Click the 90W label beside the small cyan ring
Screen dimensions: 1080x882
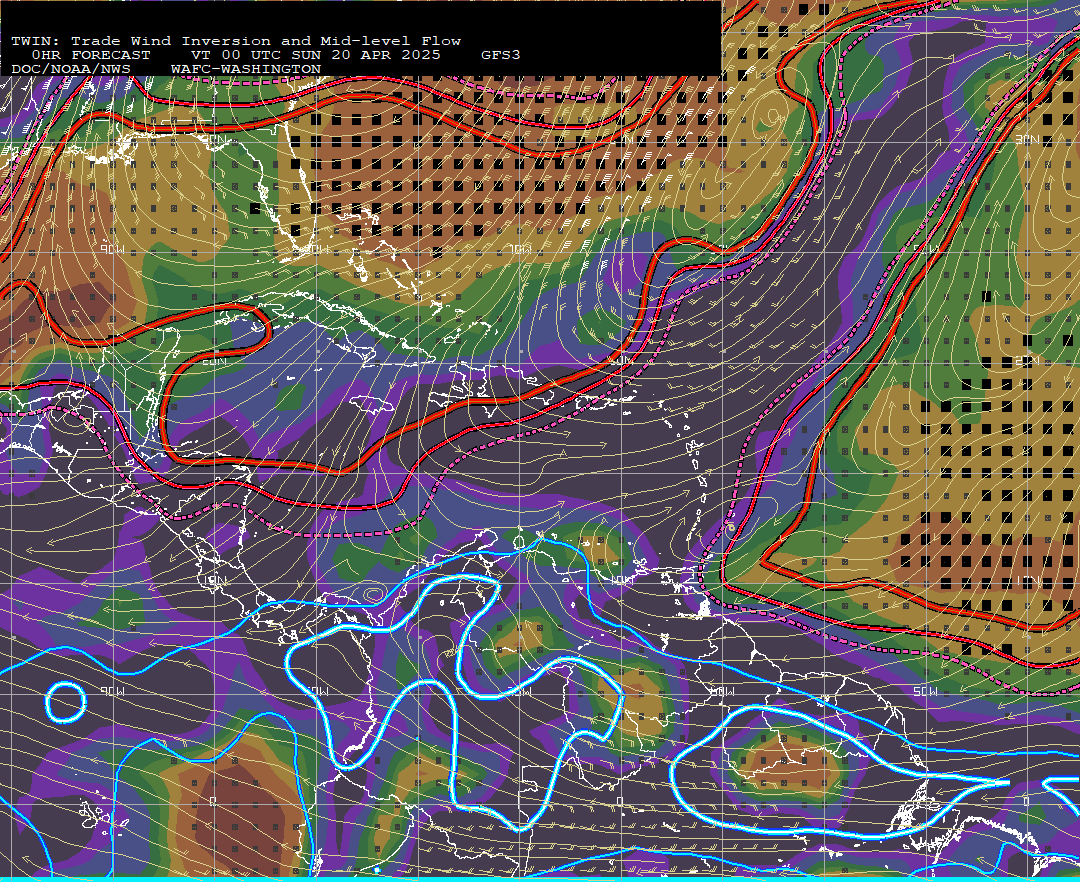(112, 691)
